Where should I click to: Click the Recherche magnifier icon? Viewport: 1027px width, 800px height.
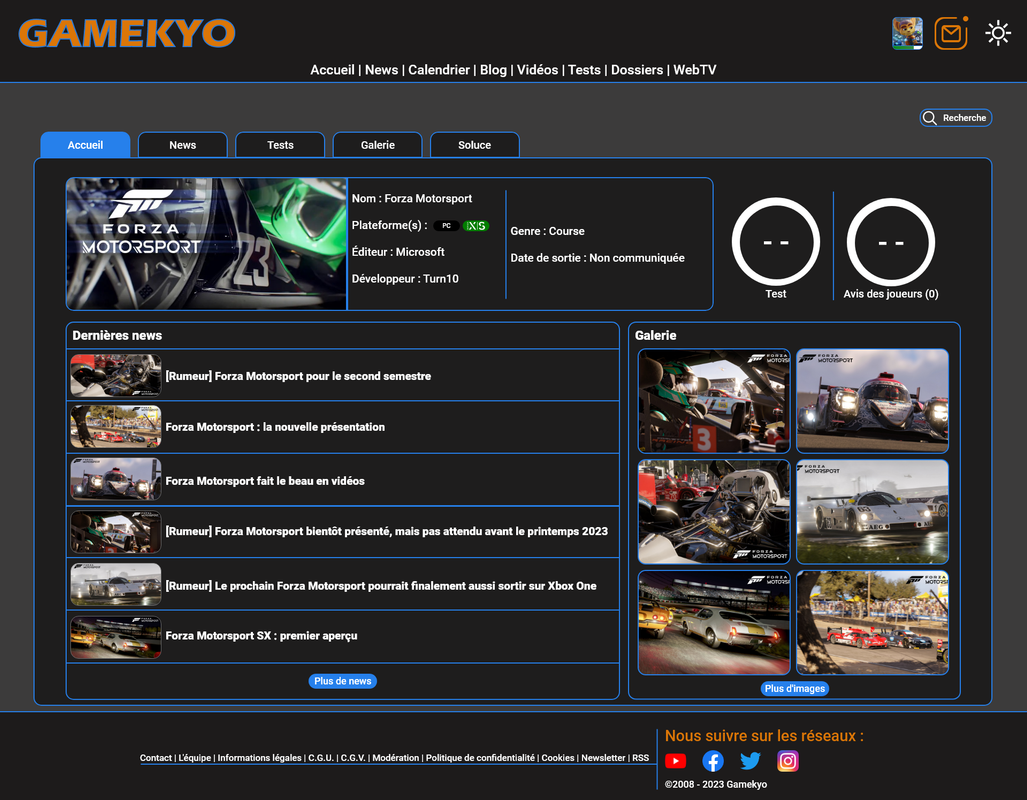(929, 118)
